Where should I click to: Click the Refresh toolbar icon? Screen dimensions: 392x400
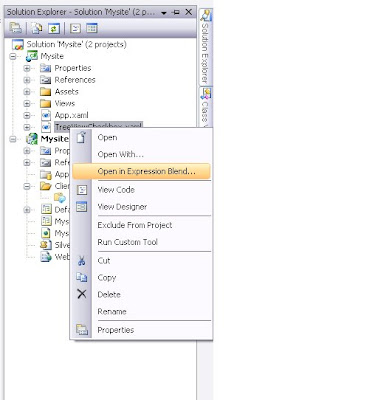coord(54,28)
